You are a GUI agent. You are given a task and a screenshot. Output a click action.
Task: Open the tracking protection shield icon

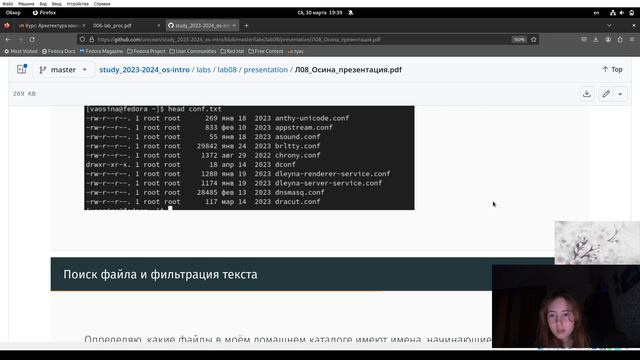tap(82, 40)
